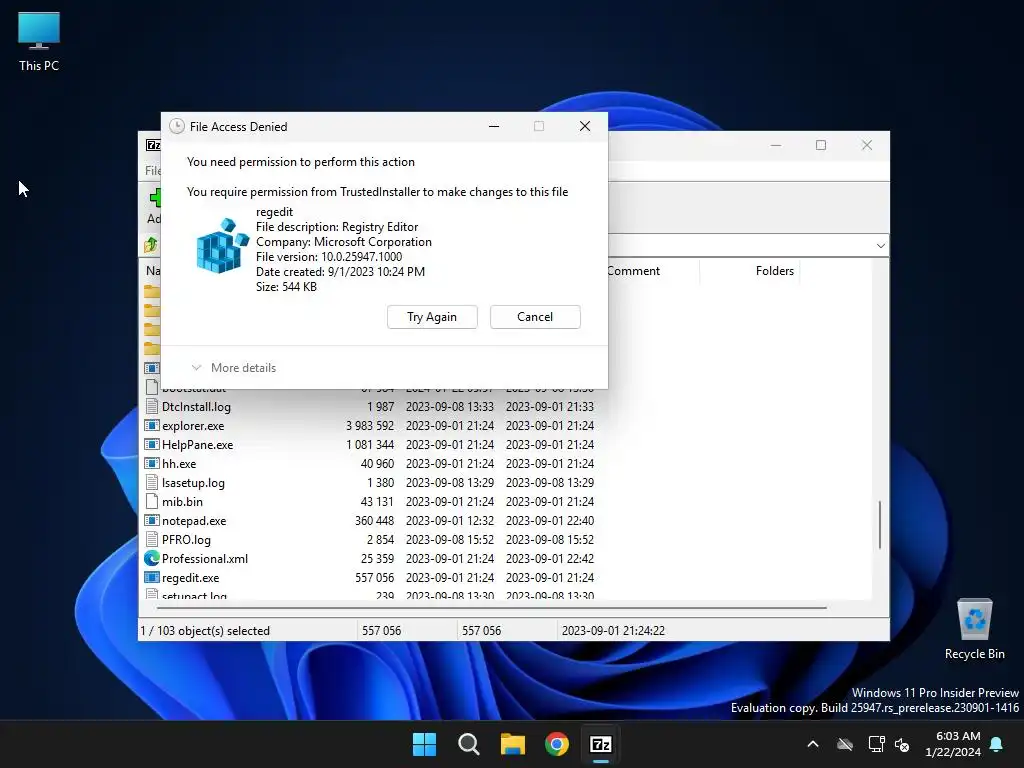Click the Folders column header
This screenshot has width=1024, height=768.
pyautogui.click(x=775, y=271)
